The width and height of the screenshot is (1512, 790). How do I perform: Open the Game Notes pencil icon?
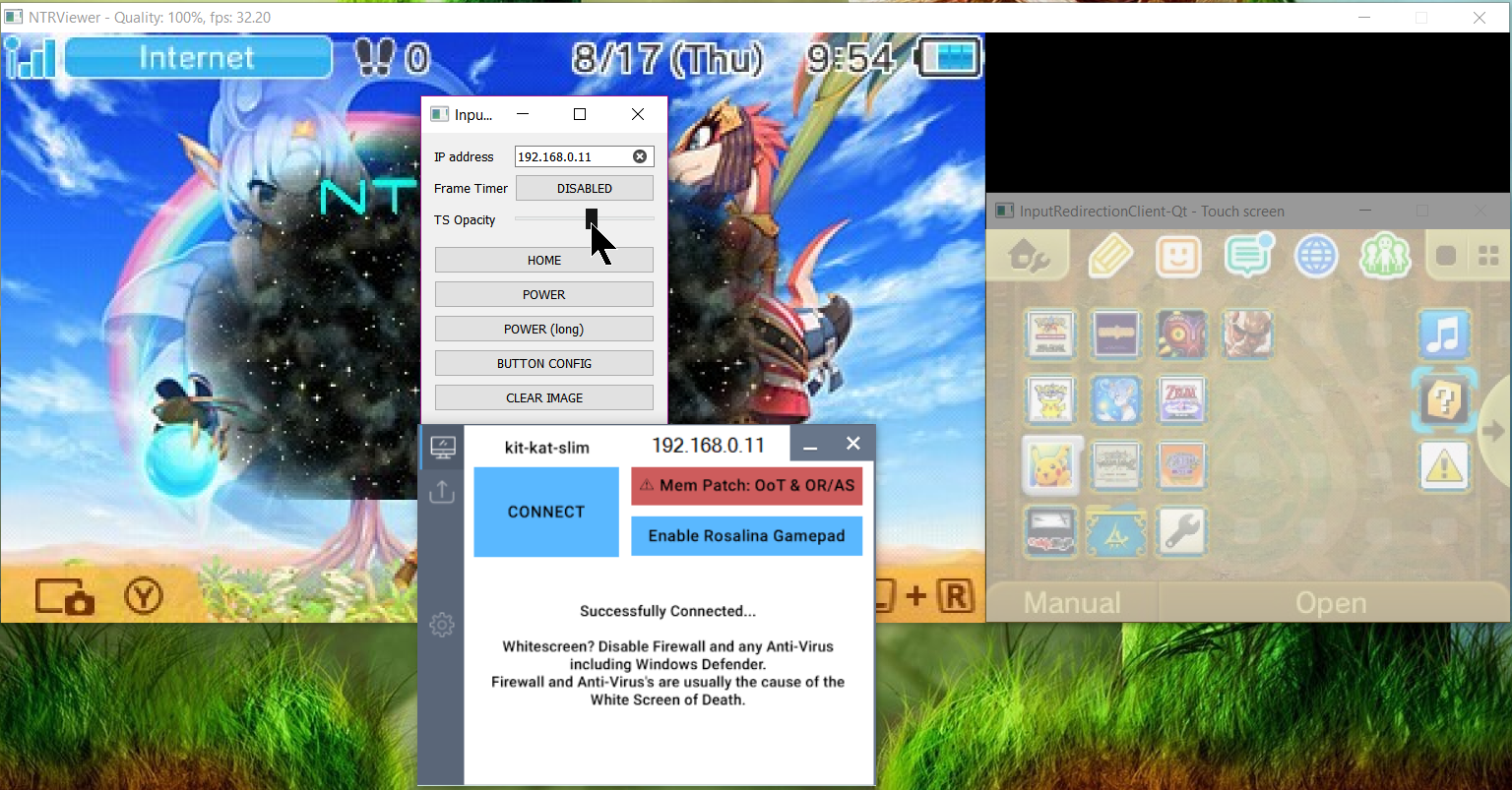(1110, 258)
